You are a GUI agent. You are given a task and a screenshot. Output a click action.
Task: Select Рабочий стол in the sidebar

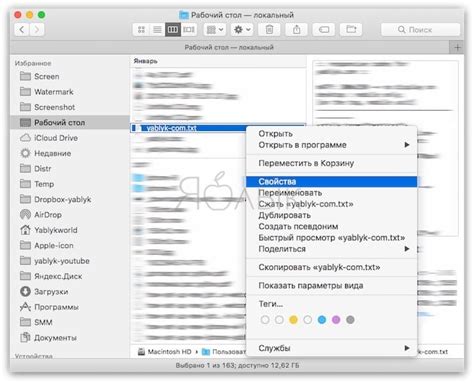click(x=70, y=122)
